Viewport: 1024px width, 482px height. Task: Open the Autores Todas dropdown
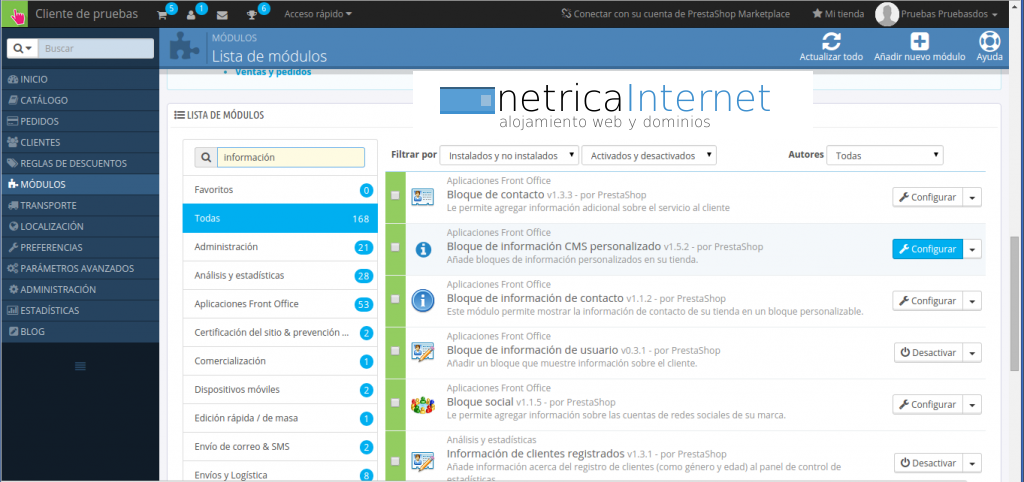click(885, 155)
